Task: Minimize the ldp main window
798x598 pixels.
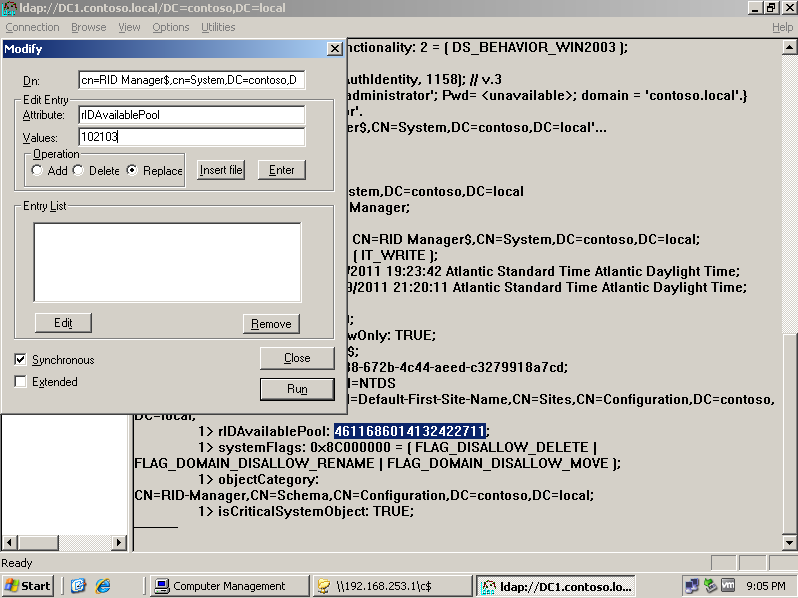Action: pos(756,8)
